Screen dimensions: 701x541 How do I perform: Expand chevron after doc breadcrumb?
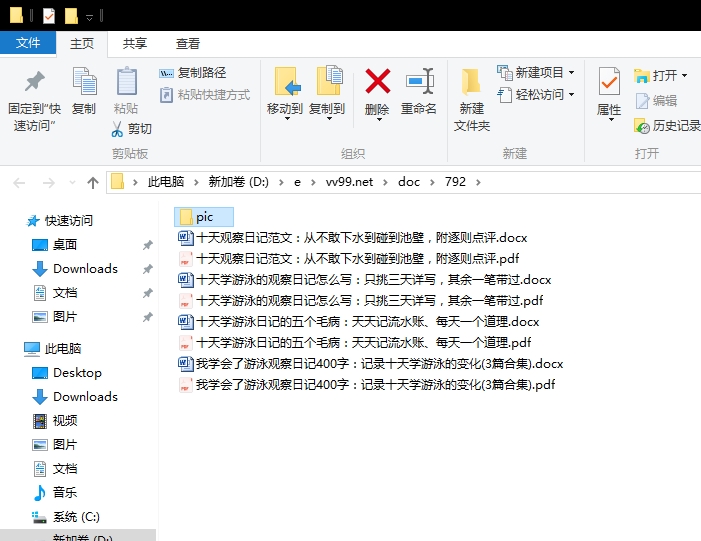point(432,182)
